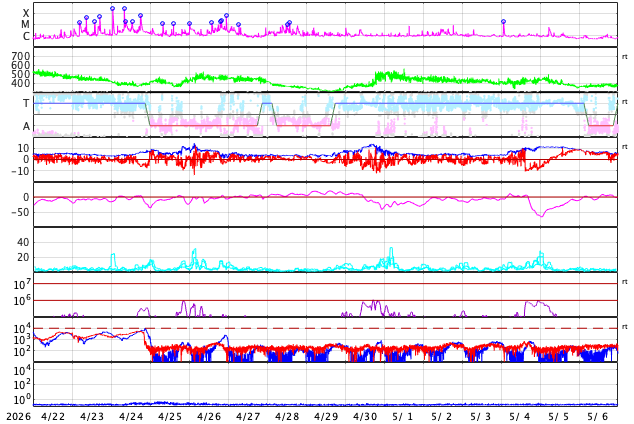This screenshot has height=424, width=634.
Task: Click the lone flare marker on 5/4
Action: pyautogui.click(x=503, y=21)
